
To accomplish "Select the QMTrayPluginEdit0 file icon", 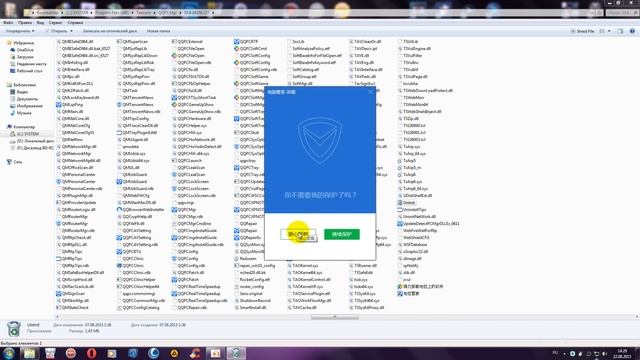I will 119,133.
